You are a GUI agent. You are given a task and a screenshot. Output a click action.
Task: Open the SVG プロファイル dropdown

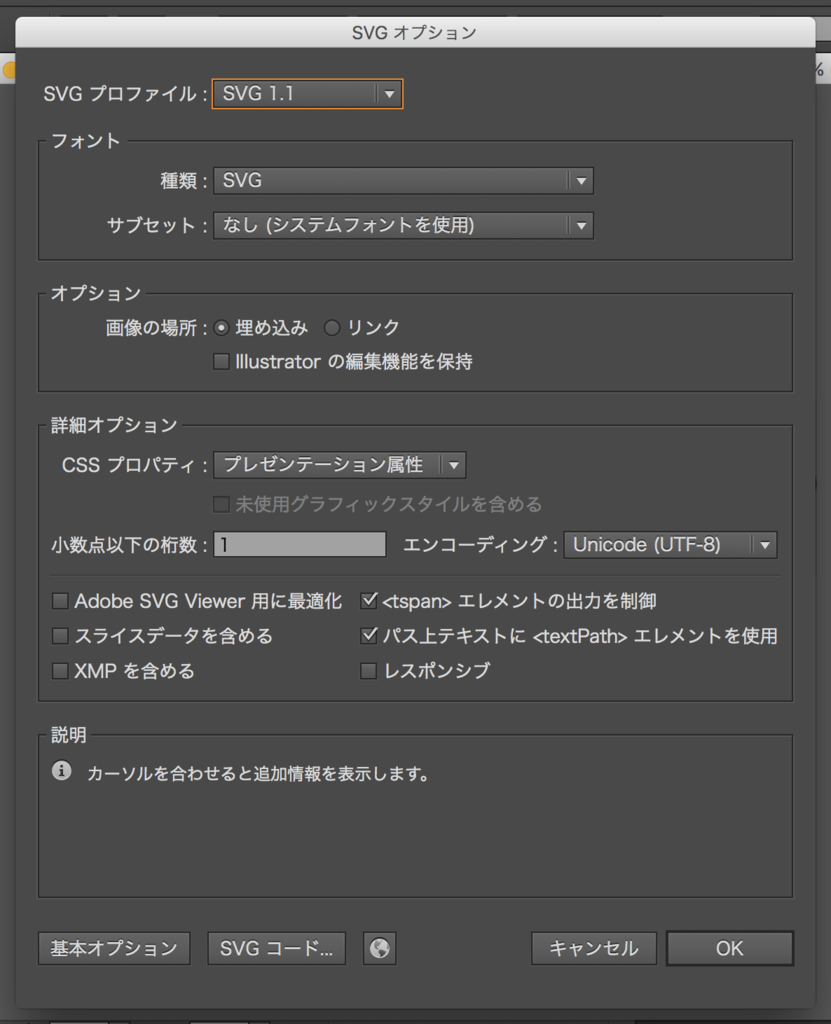(x=307, y=93)
